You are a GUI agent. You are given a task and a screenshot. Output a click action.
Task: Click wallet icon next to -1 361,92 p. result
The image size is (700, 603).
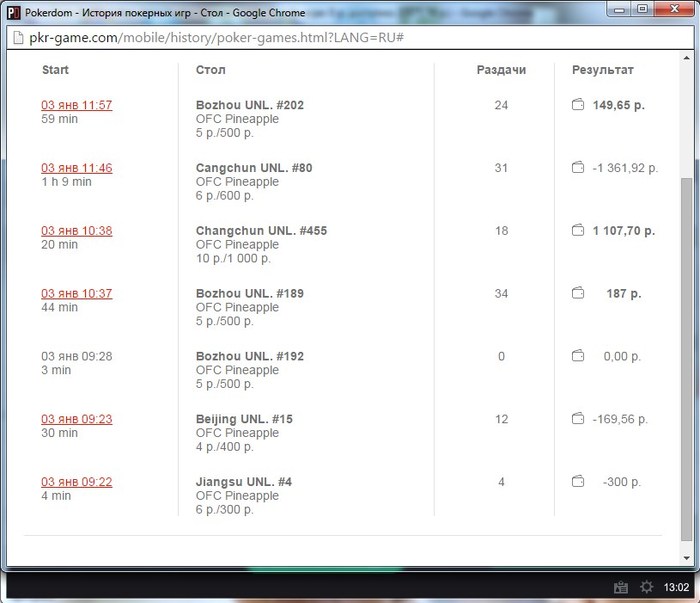(x=578, y=168)
